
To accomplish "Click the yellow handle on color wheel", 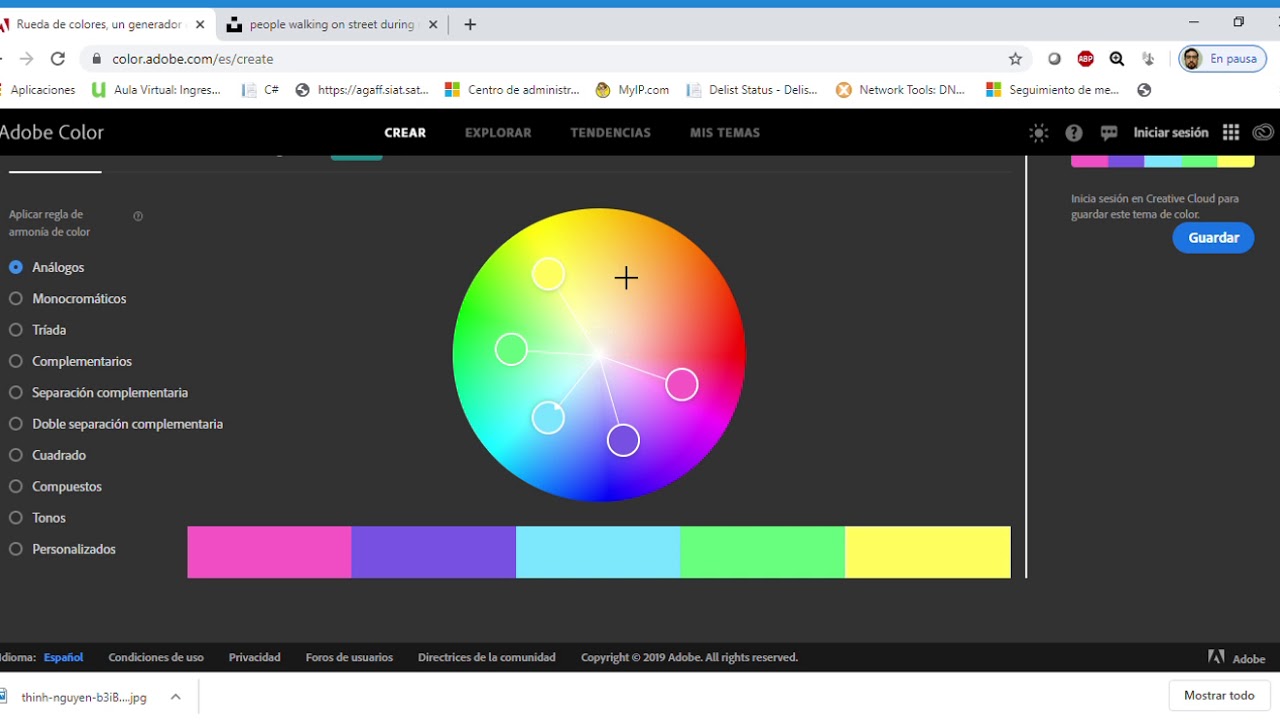I will [x=548, y=274].
